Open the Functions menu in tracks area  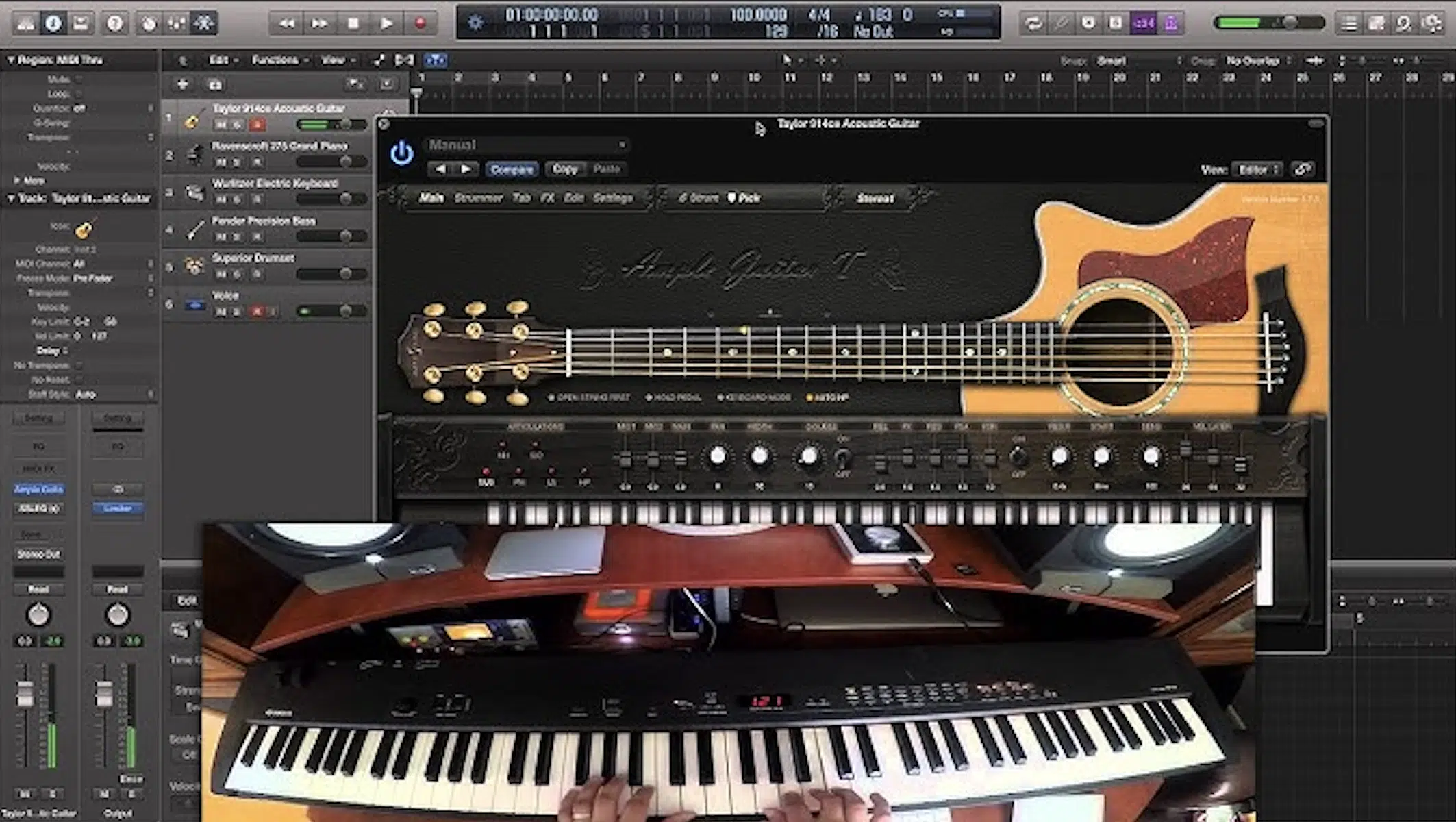coord(279,60)
